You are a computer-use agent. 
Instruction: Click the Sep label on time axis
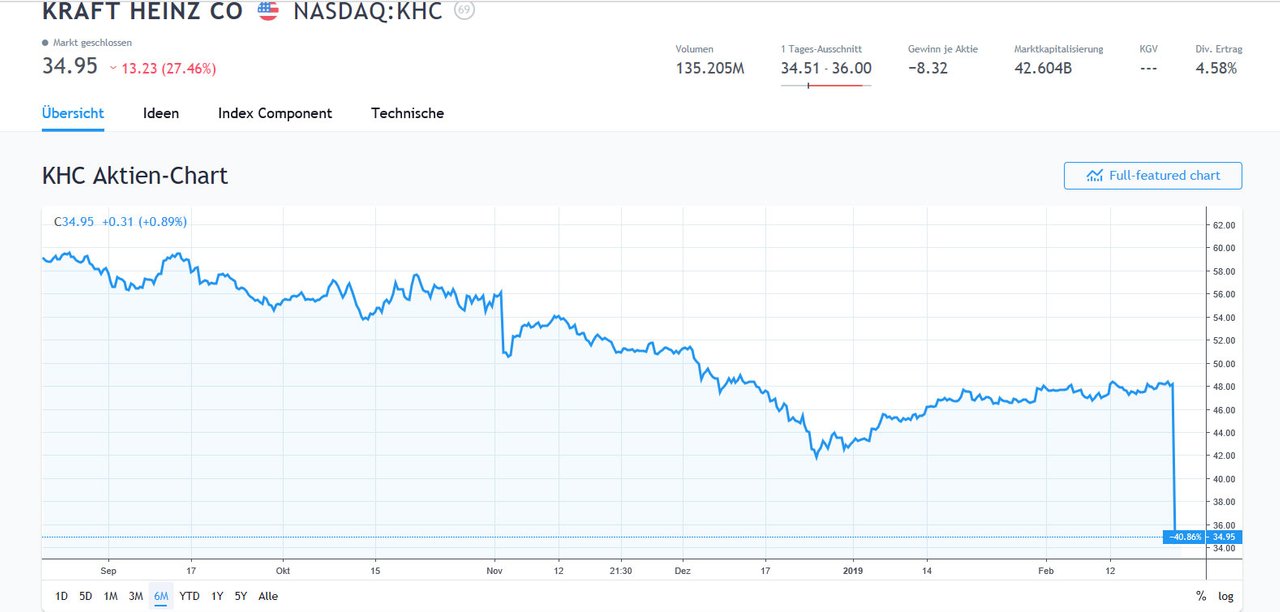[109, 570]
